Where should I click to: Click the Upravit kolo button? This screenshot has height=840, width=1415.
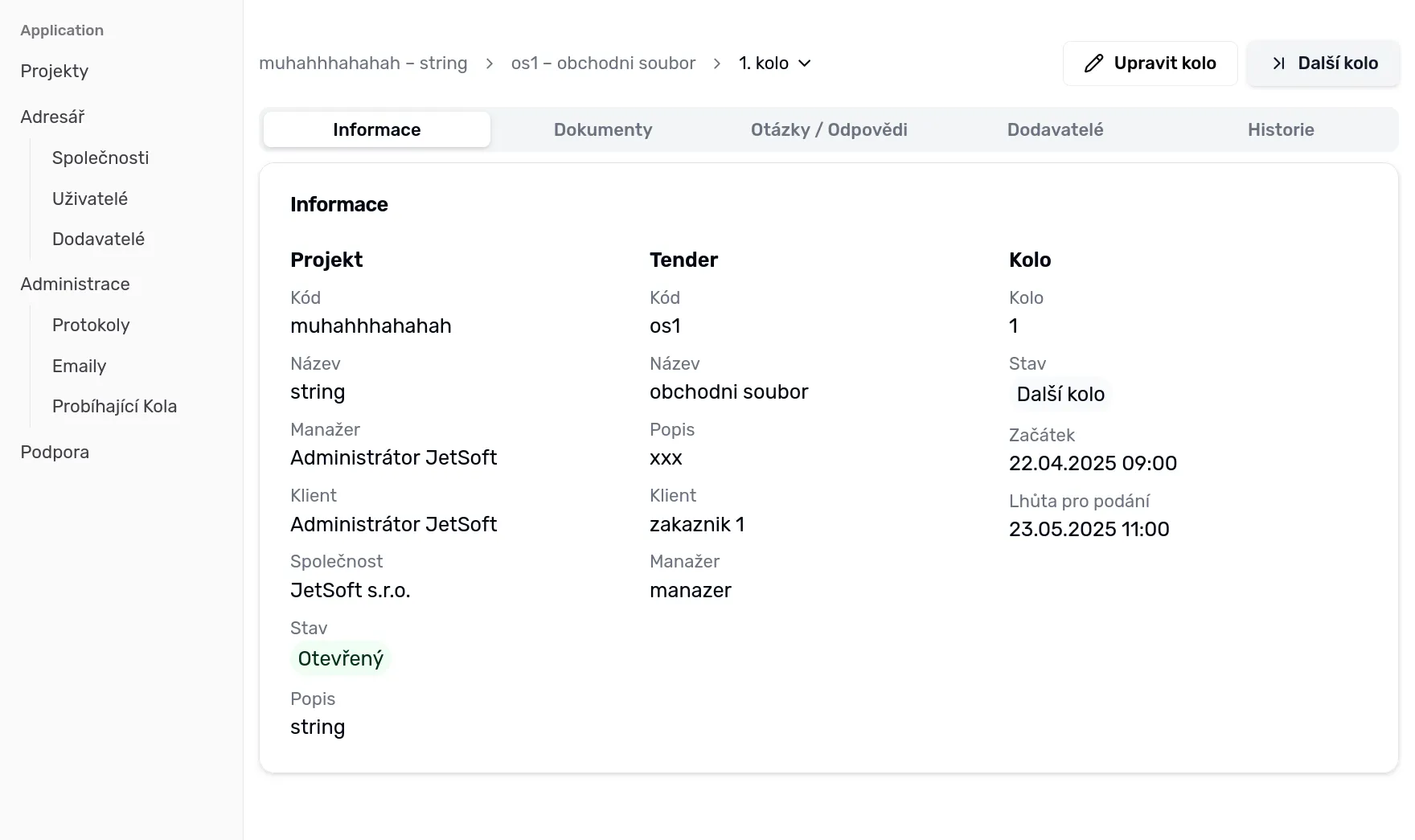point(1150,64)
